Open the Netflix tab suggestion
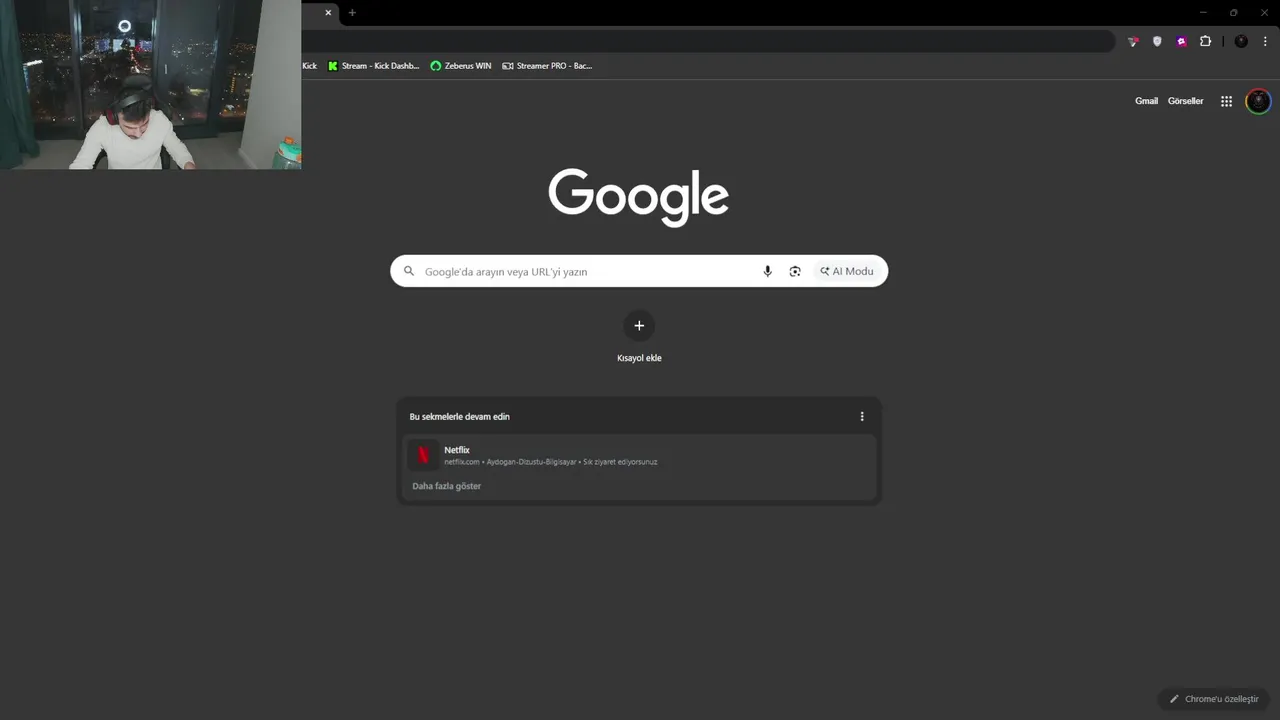The width and height of the screenshot is (1280, 720). pos(639,455)
